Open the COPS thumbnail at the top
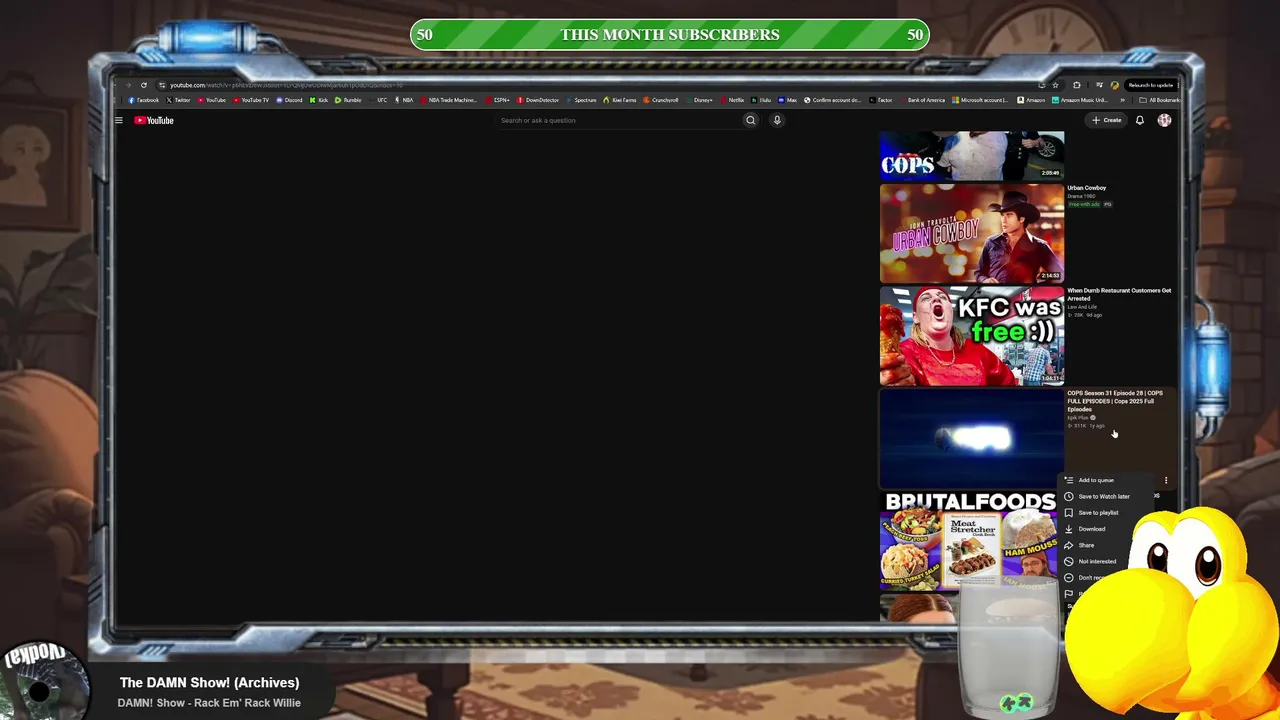 coord(972,155)
